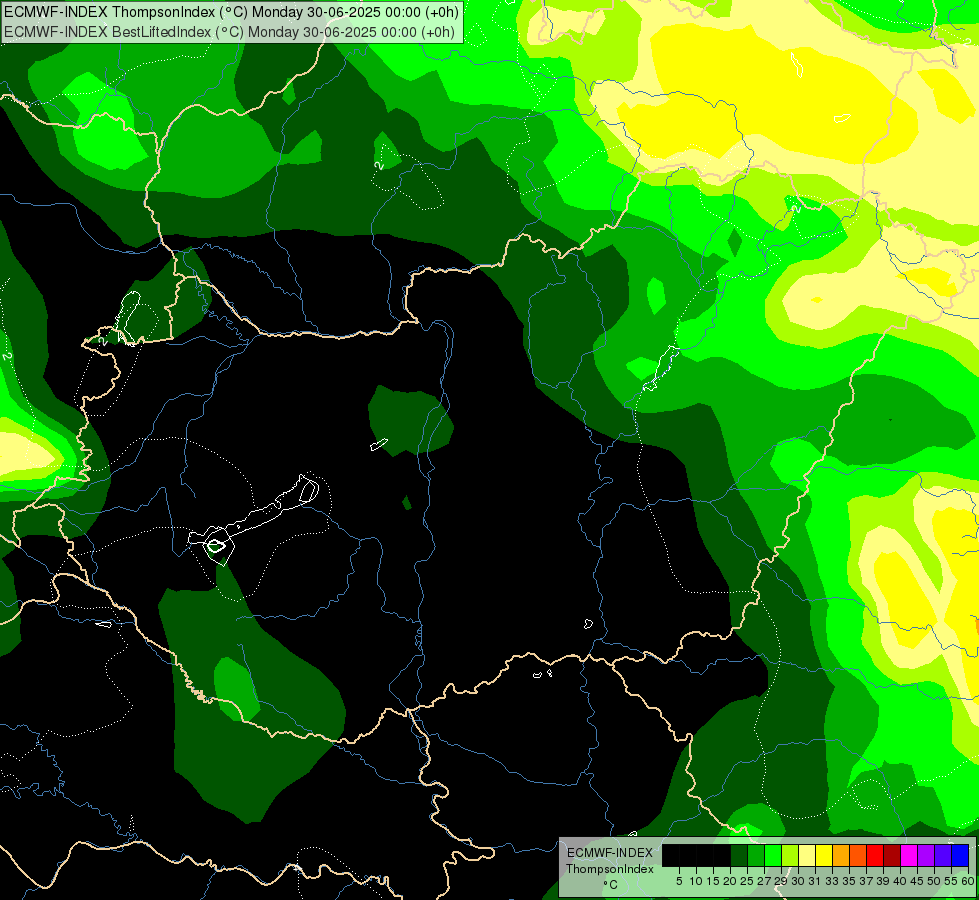The image size is (979, 900).
Task: Click the magenta 40-45 legend swatch
Action: pos(908,855)
